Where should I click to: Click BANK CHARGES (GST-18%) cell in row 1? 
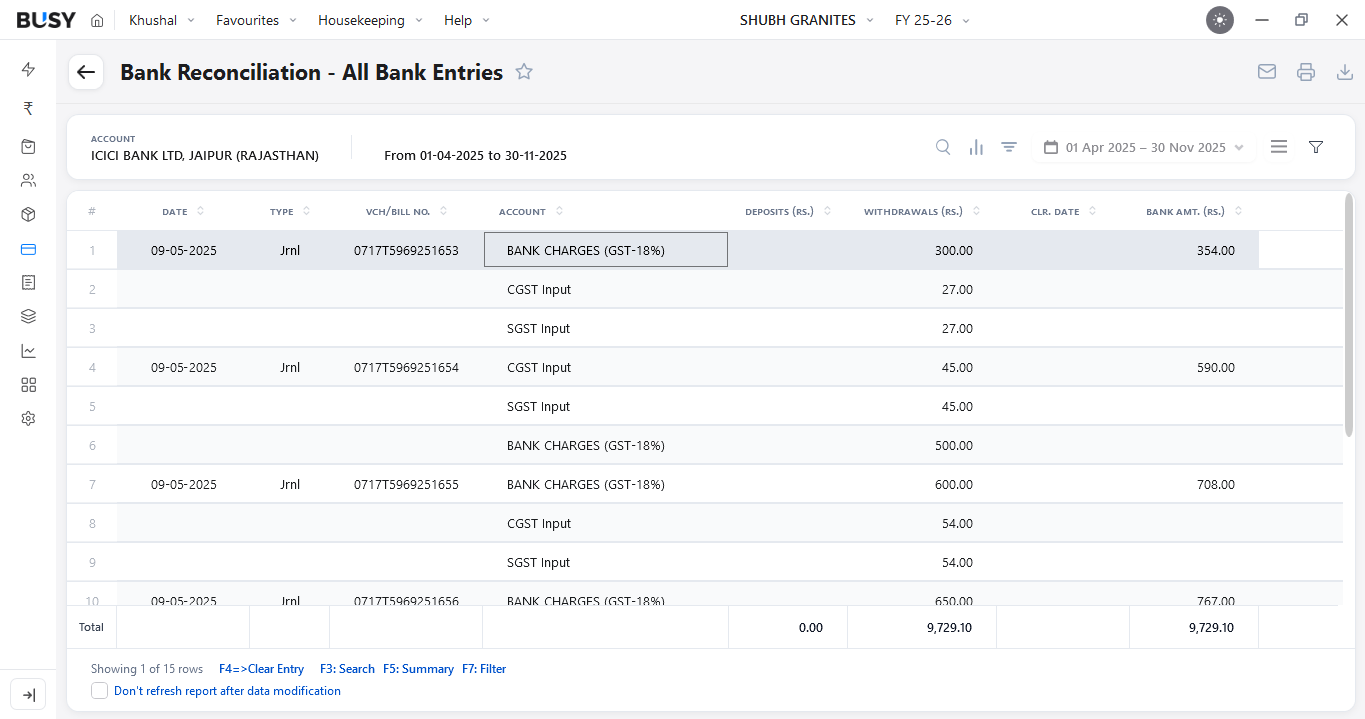click(x=606, y=250)
